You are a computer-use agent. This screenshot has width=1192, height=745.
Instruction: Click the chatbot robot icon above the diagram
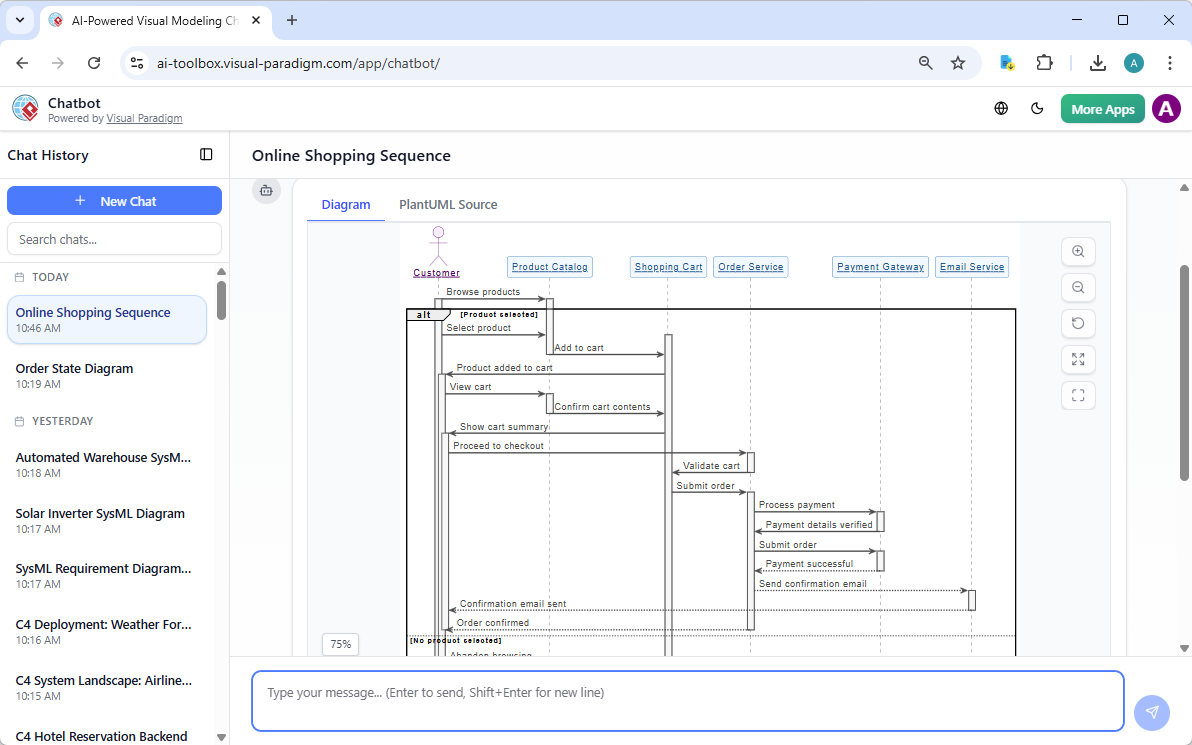tap(266, 190)
